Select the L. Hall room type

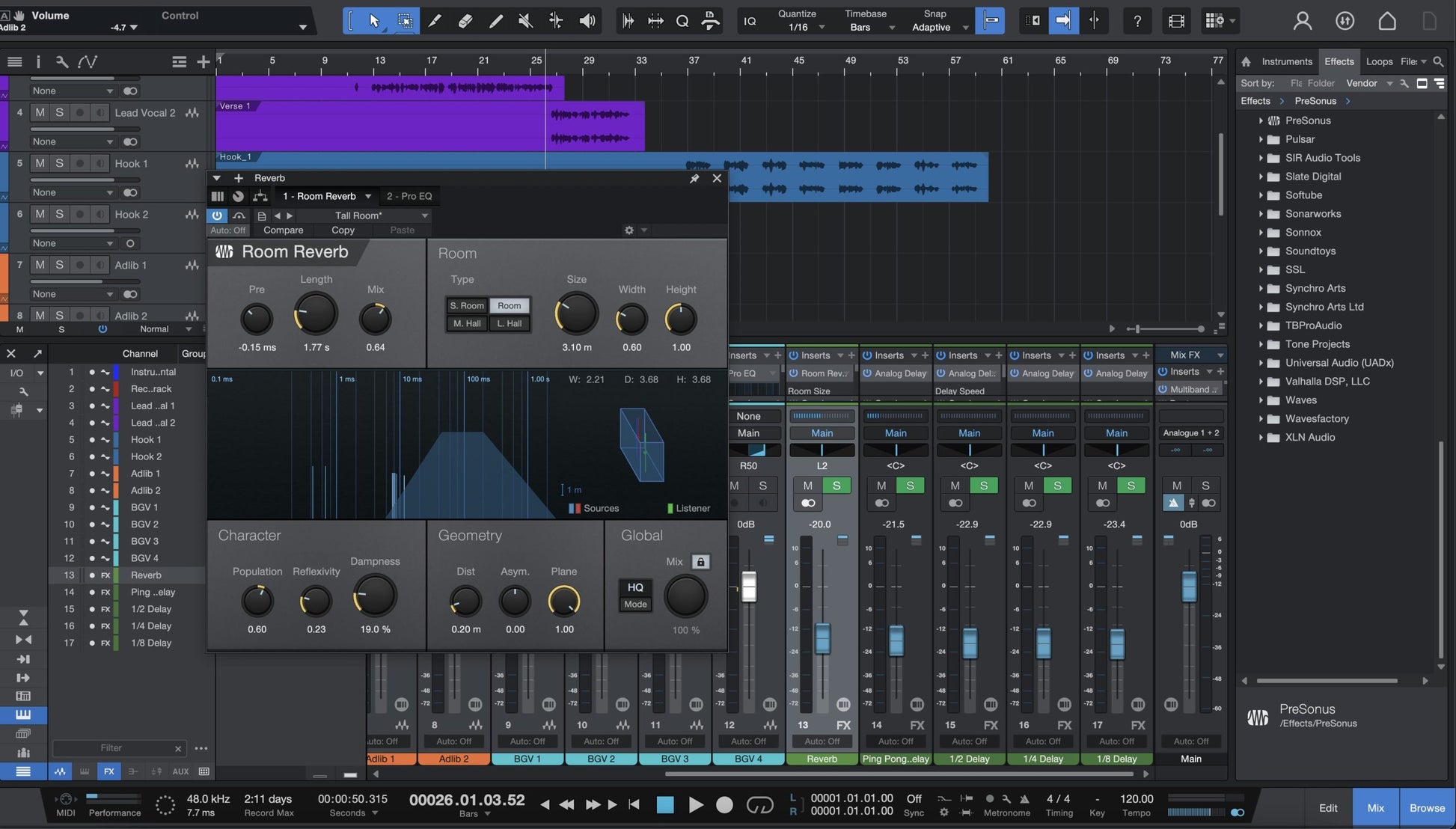pyautogui.click(x=510, y=323)
